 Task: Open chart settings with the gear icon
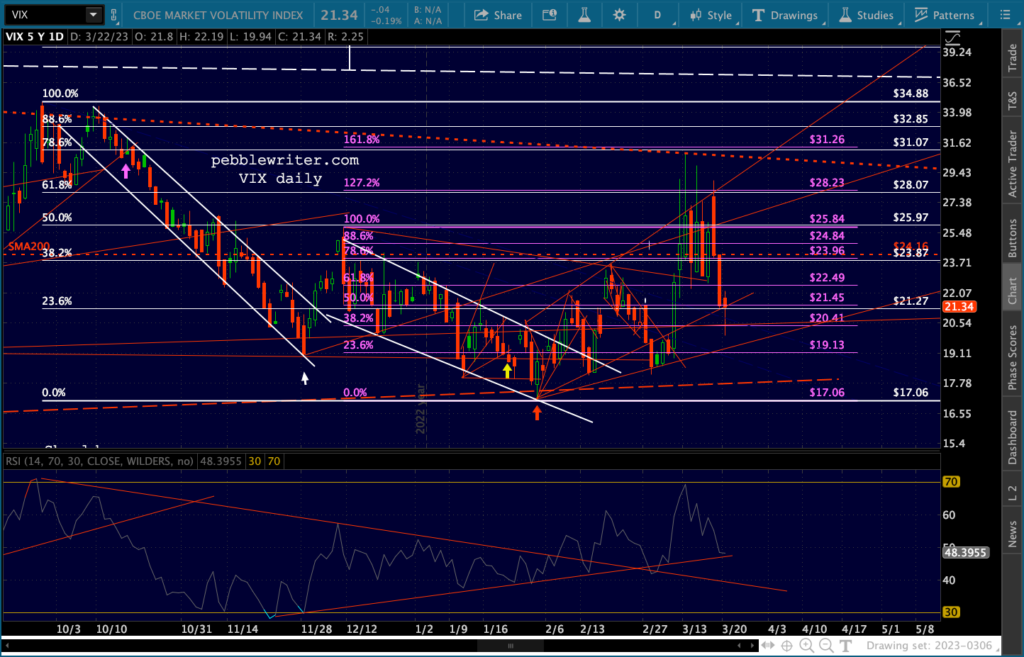(x=619, y=15)
